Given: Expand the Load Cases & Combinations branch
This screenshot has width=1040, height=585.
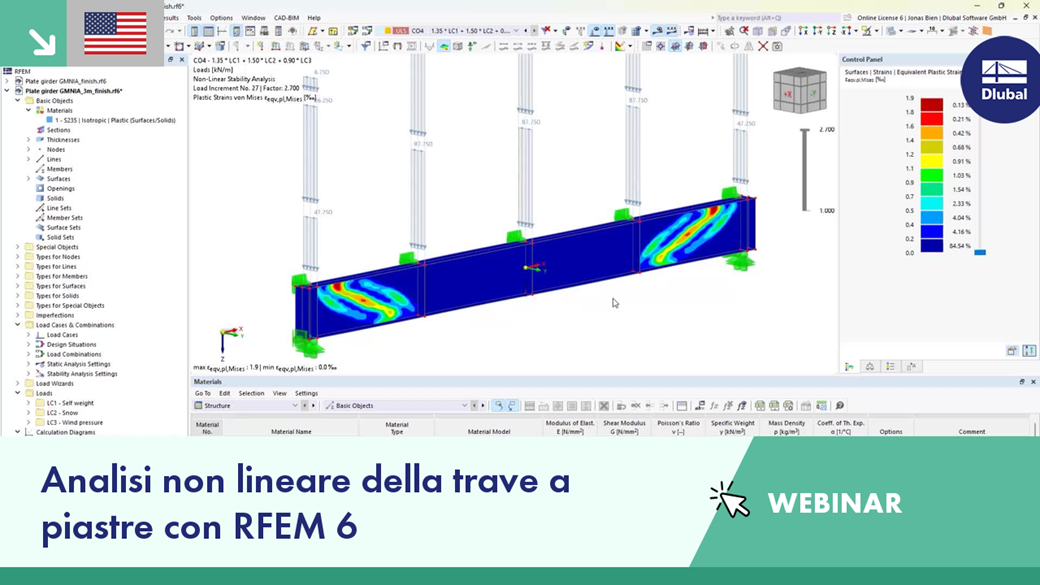Looking at the screenshot, I should pyautogui.click(x=17, y=325).
